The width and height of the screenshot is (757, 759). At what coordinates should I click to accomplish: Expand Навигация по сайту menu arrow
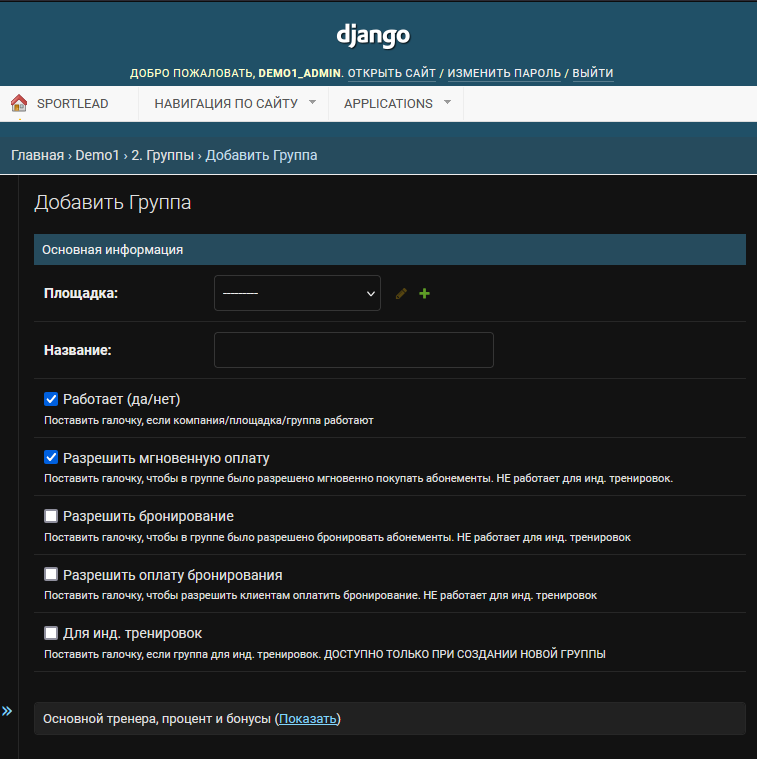[x=312, y=102]
